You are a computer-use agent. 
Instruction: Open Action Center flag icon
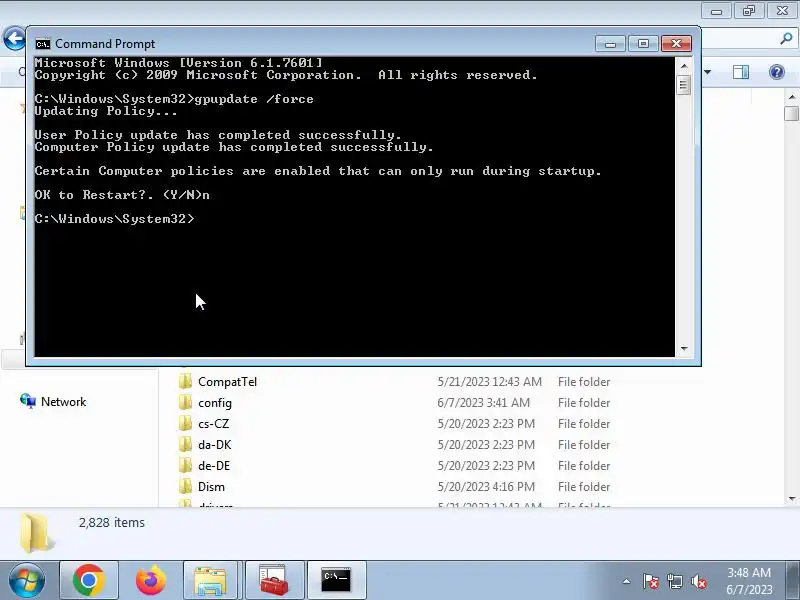(651, 581)
